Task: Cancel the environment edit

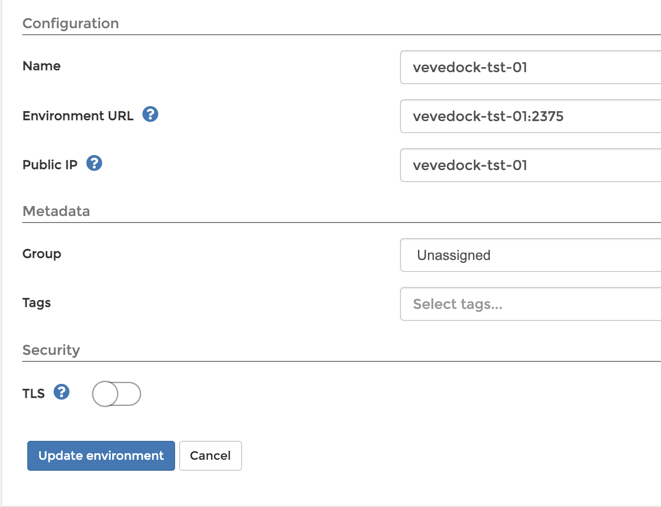Action: (x=210, y=456)
